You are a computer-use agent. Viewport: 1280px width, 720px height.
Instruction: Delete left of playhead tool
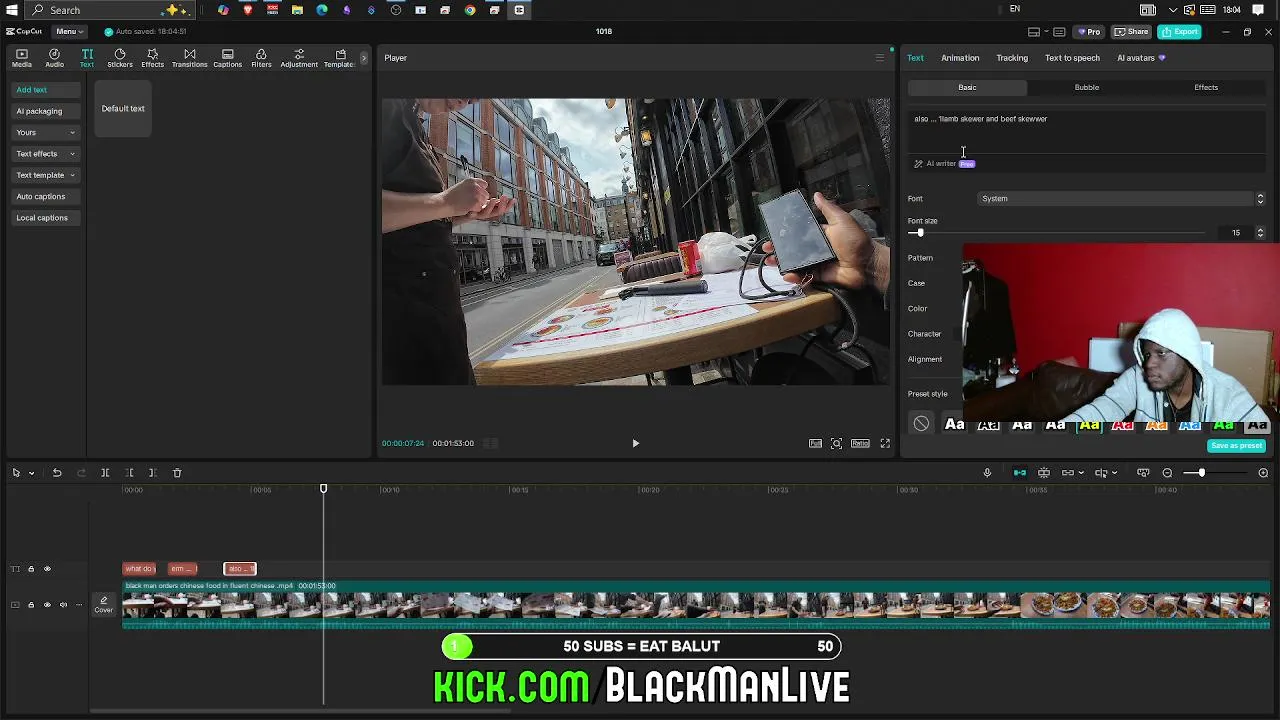[129, 473]
